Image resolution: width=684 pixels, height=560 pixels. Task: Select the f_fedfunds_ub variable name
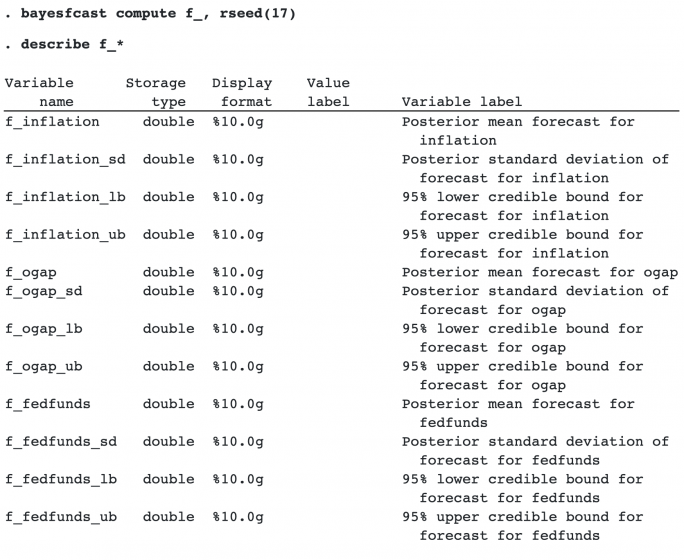point(61,517)
